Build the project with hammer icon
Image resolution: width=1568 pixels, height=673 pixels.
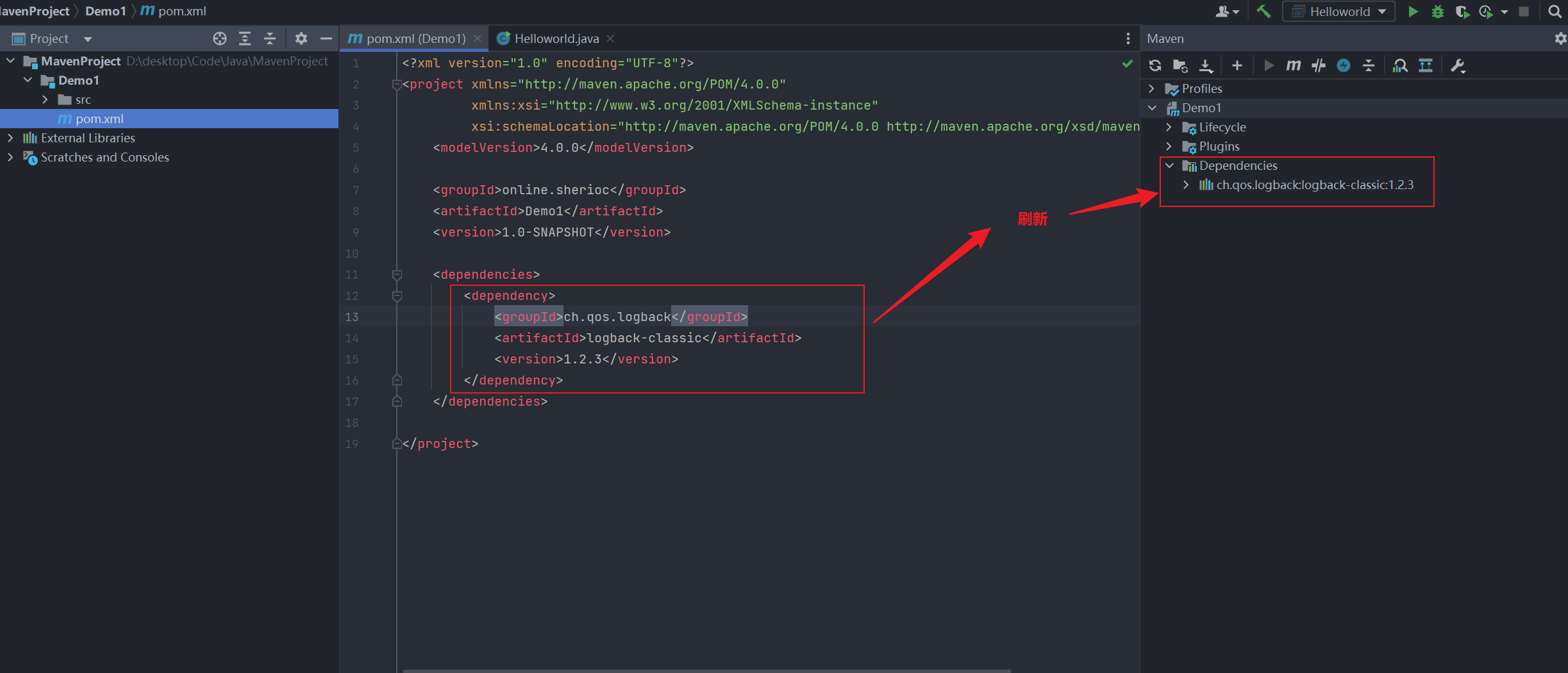[1264, 12]
